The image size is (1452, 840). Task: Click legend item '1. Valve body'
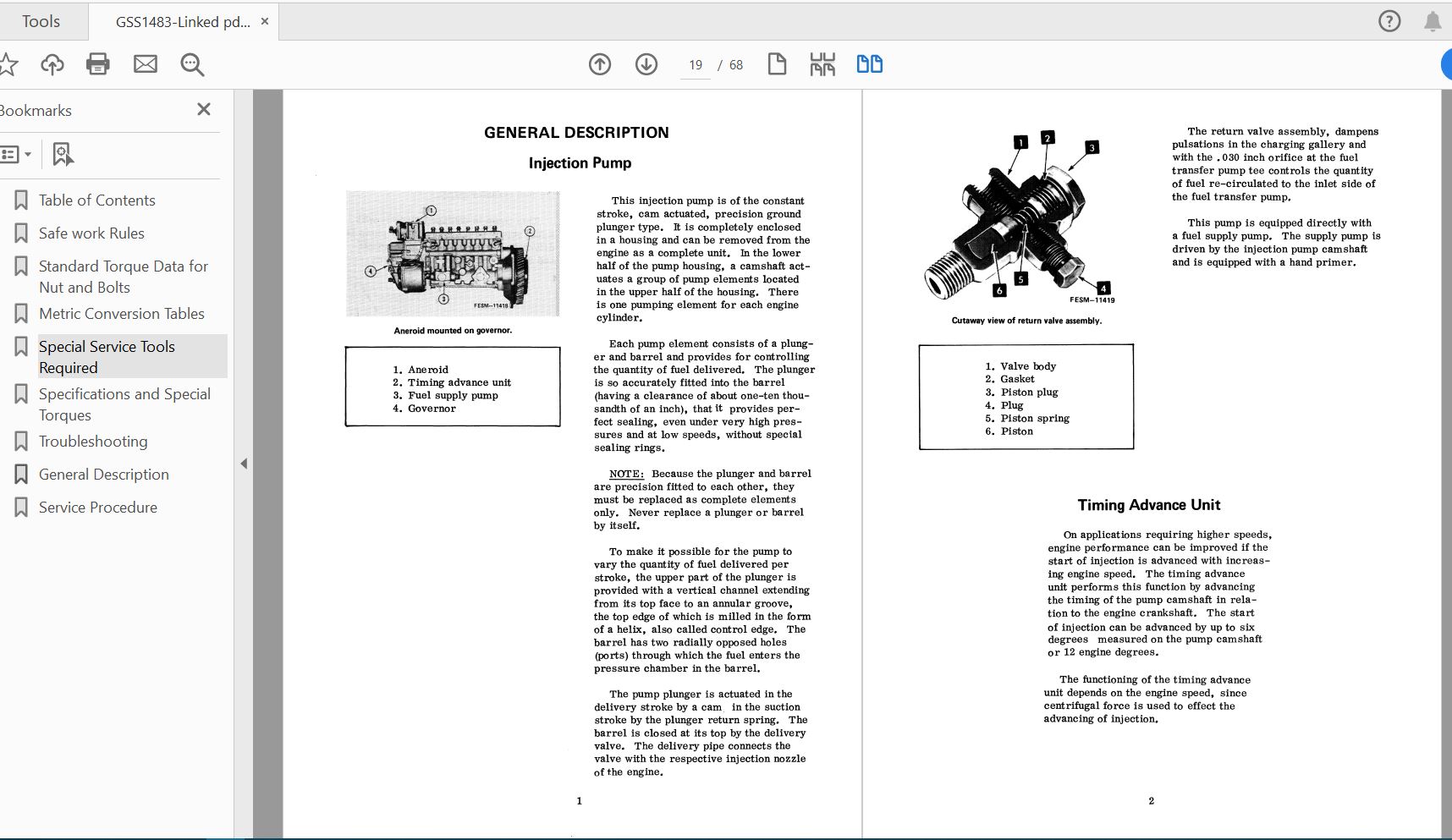click(x=1020, y=366)
